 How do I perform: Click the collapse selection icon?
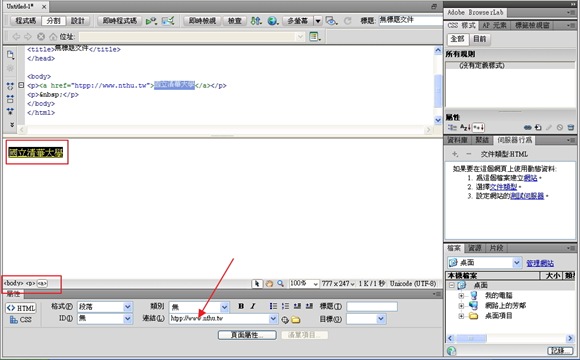(x=10, y=99)
